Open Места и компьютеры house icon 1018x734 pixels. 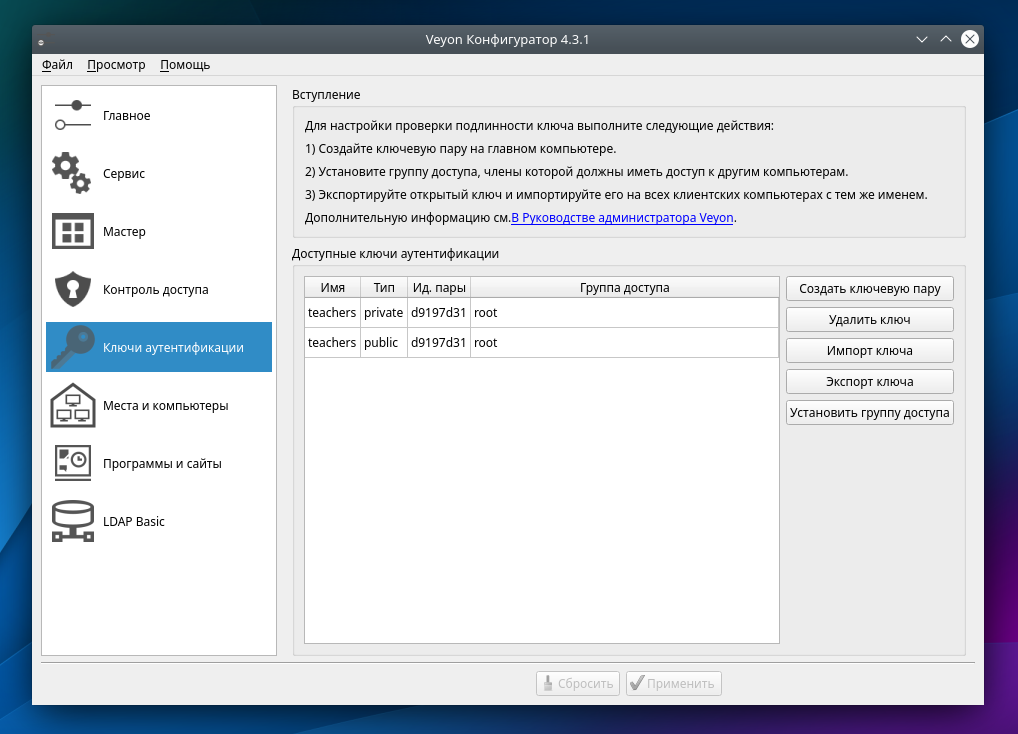73,406
